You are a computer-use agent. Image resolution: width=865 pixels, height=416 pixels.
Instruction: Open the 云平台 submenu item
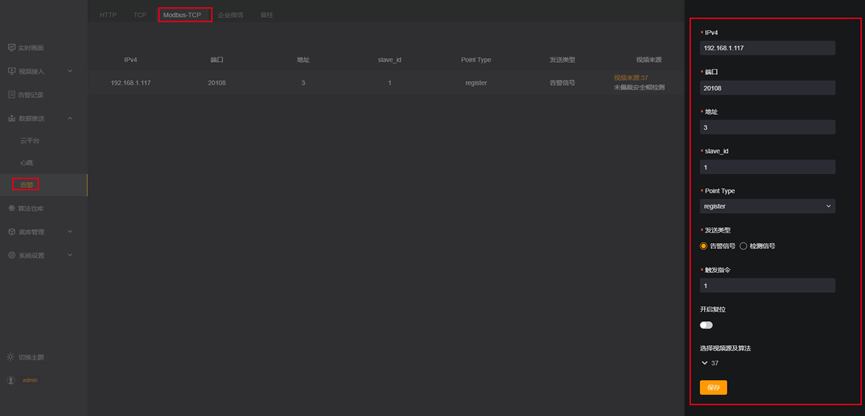coord(30,141)
